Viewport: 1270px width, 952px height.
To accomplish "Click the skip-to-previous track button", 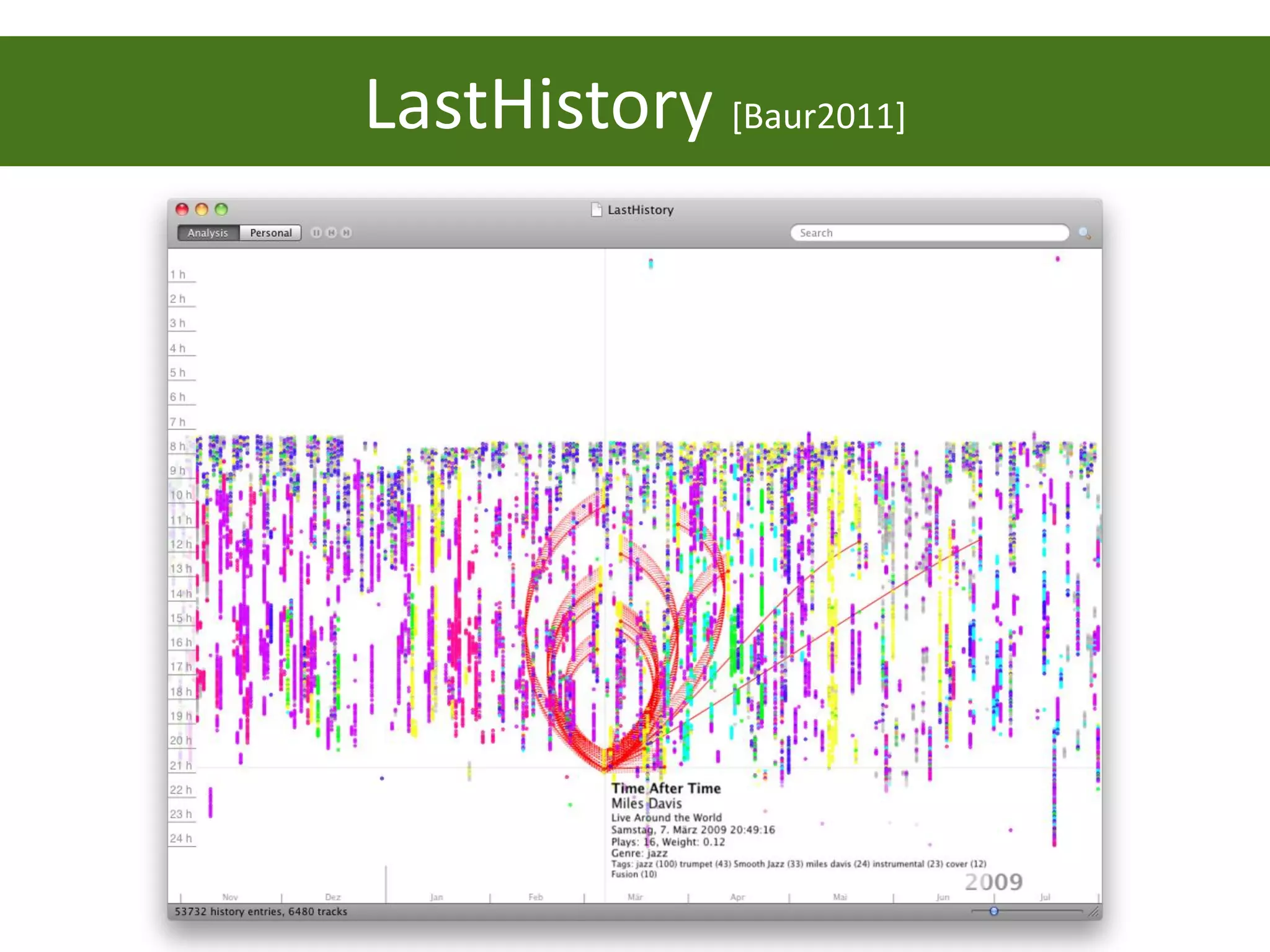I will pos(331,232).
